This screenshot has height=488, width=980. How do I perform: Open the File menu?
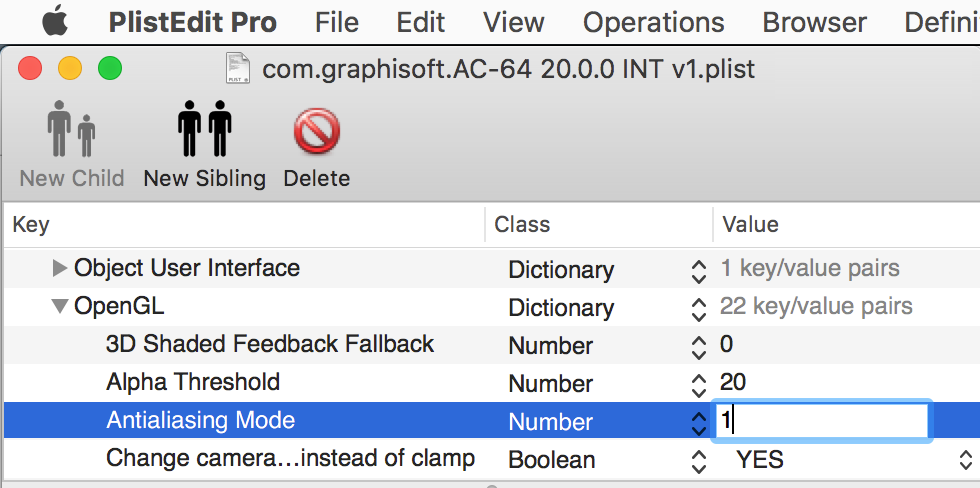(x=337, y=22)
